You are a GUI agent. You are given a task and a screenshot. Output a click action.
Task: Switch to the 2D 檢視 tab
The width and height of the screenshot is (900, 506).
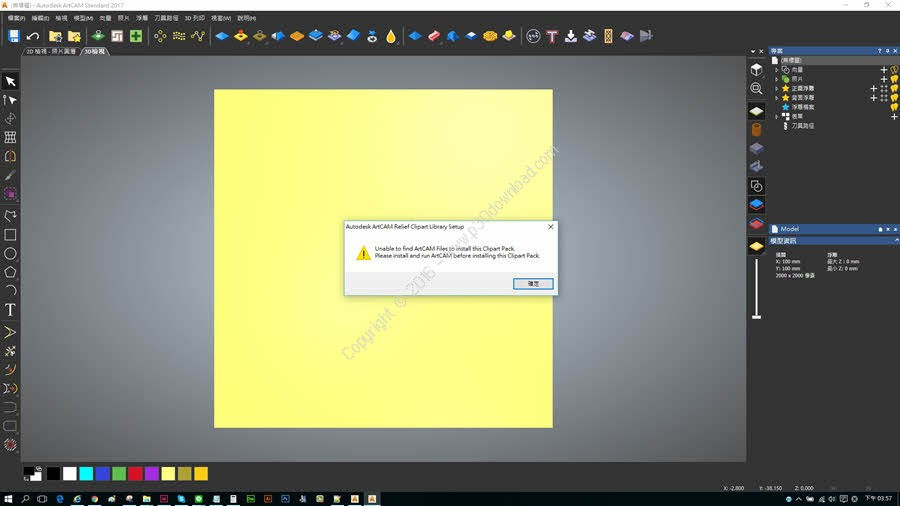[x=51, y=52]
